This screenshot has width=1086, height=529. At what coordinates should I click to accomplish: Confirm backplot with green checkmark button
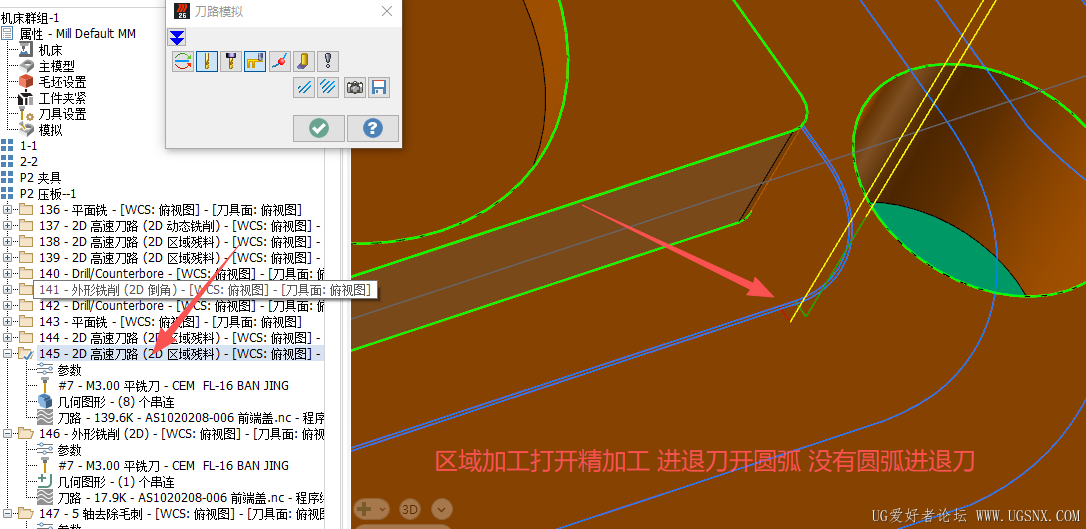point(319,128)
